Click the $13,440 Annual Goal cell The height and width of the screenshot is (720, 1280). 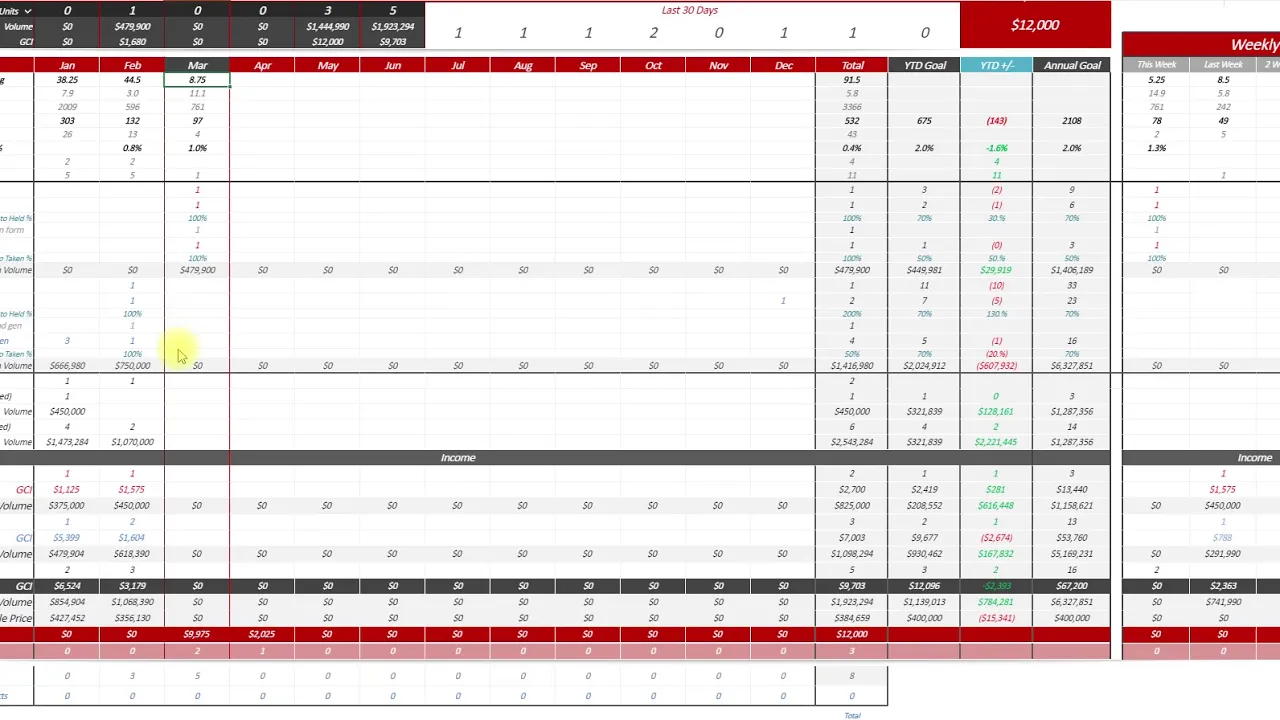(x=1072, y=490)
